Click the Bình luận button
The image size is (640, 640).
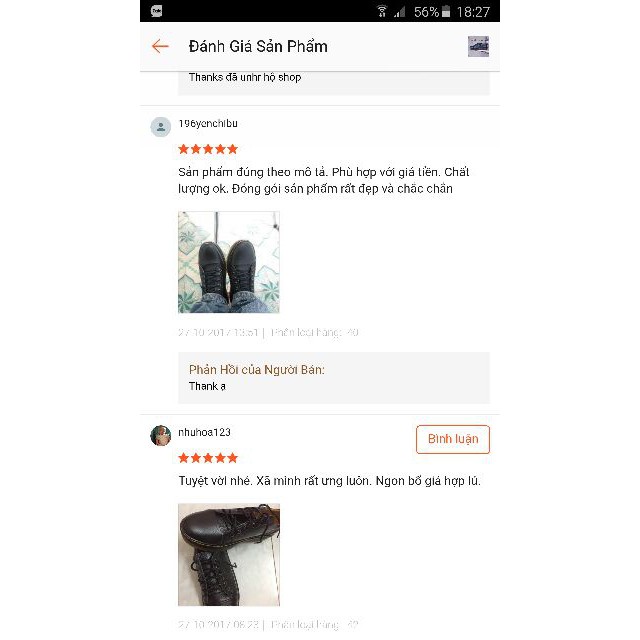453,439
